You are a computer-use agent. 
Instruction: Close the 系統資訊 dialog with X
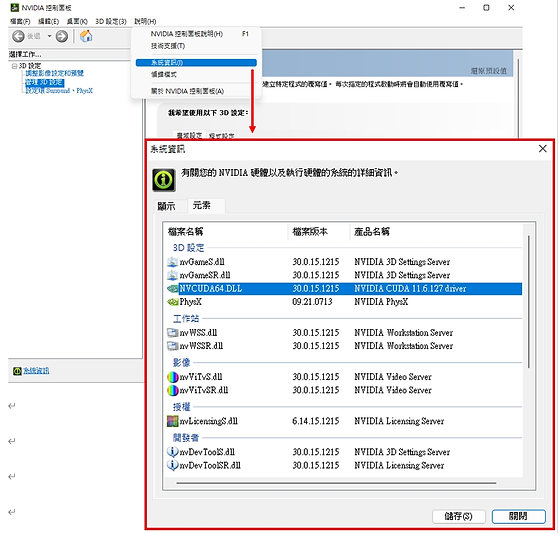542,149
